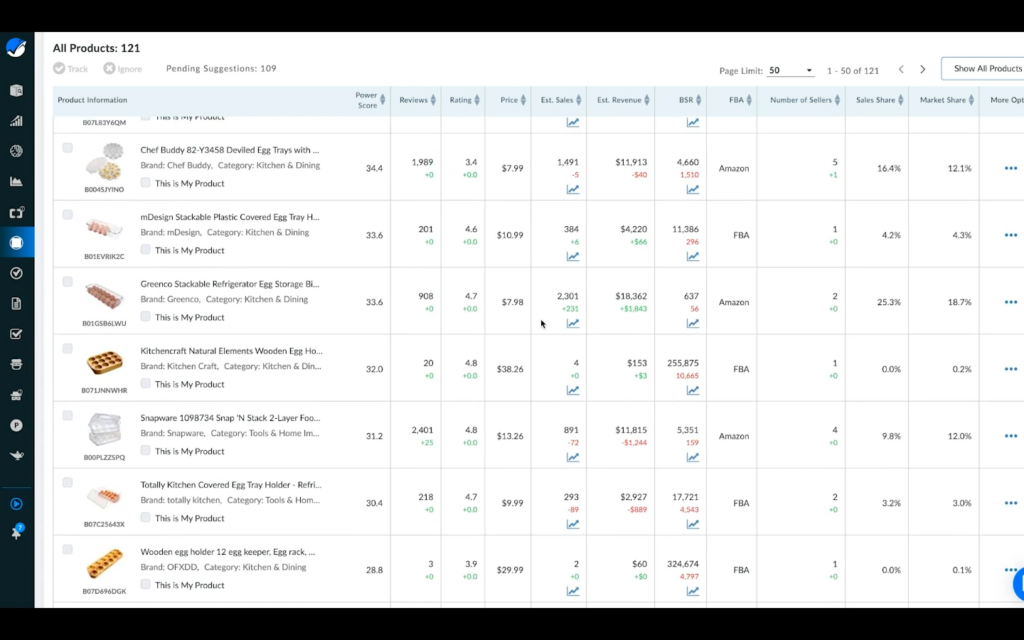Open the circular 'P' badge icon in sidebar
Viewport: 1024px width, 640px height.
tap(16, 425)
